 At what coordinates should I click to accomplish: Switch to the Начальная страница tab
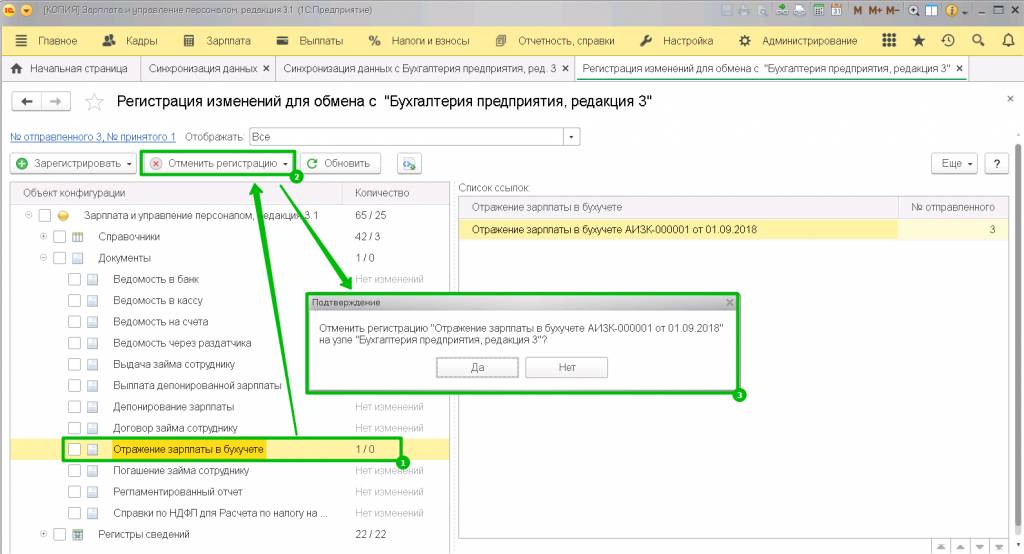(69, 68)
